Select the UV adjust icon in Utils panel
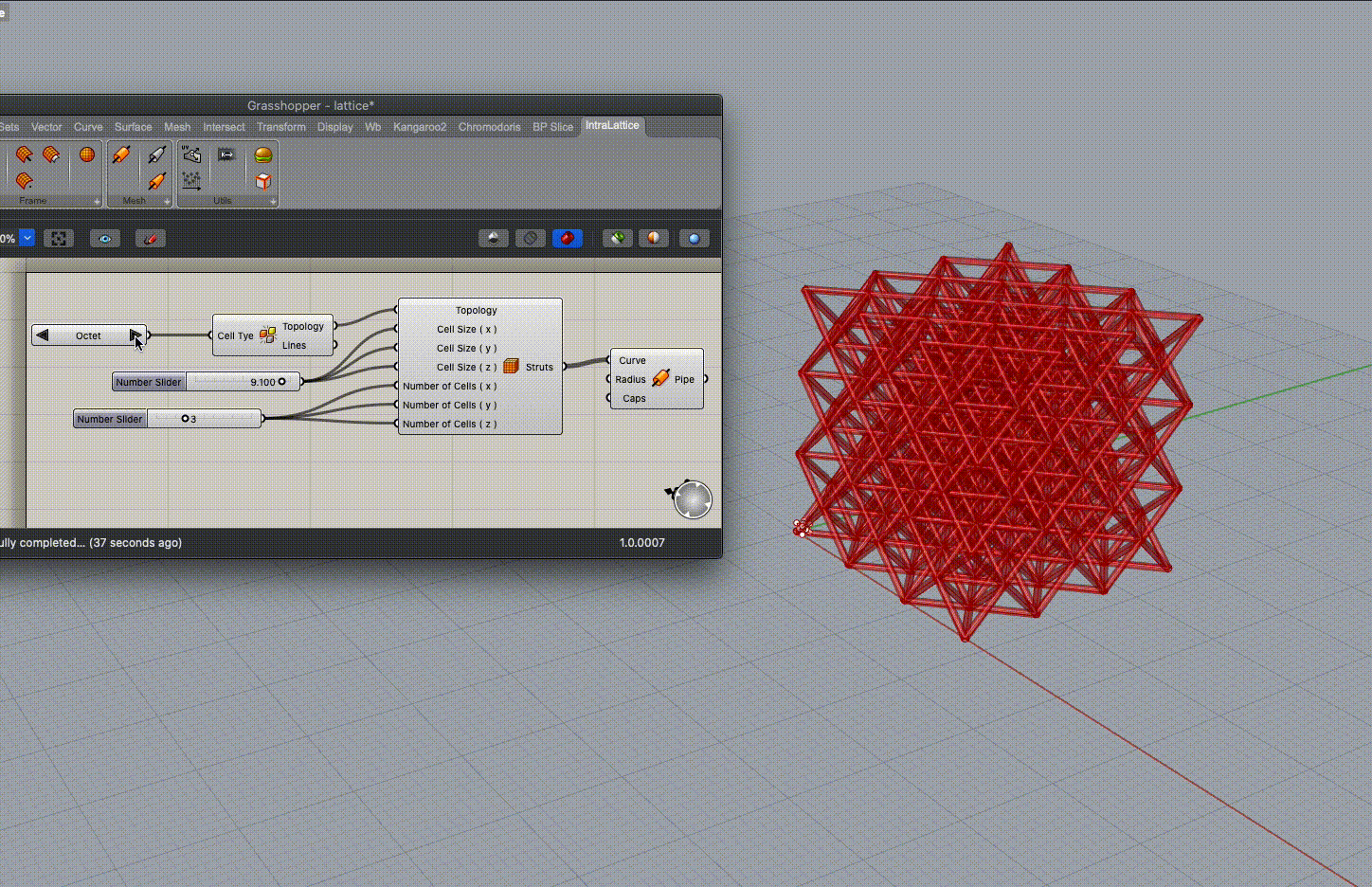This screenshot has width=1372, height=887. [191, 154]
